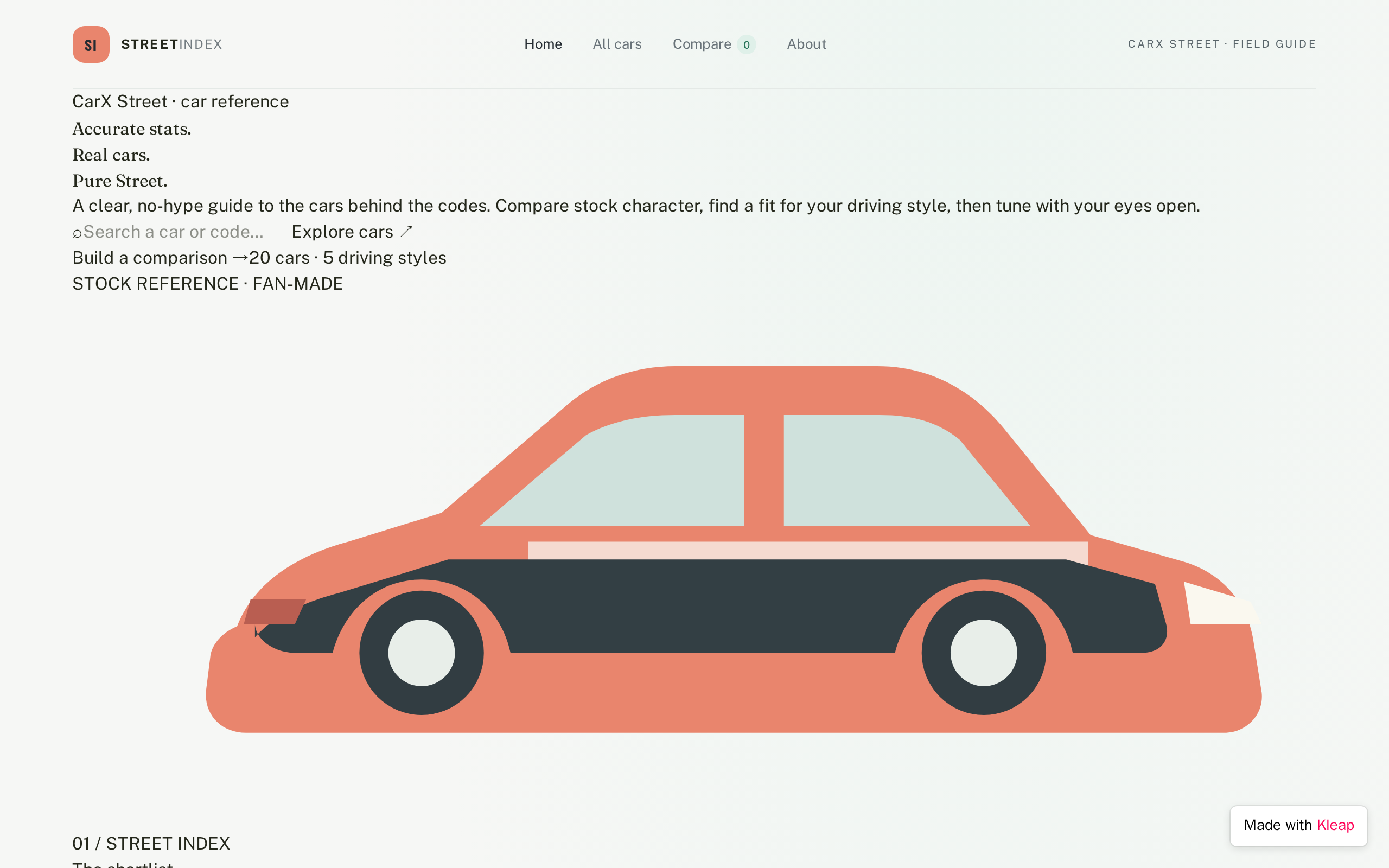Click the car's front wheel
The width and height of the screenshot is (1389, 868).
pos(983,653)
